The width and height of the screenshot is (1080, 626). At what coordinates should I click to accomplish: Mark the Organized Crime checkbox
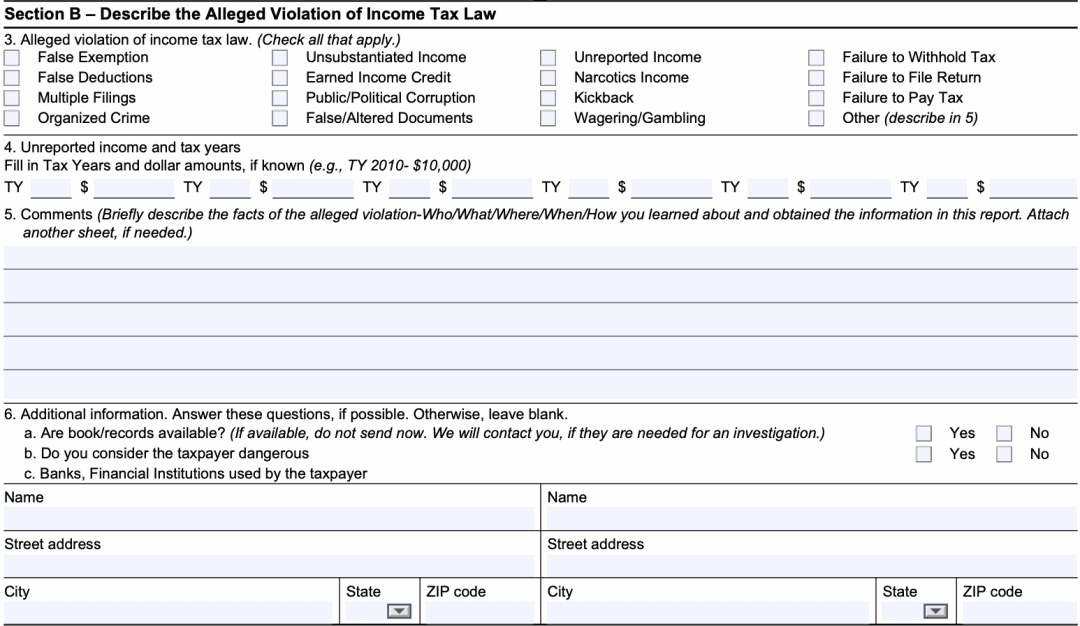[11, 119]
